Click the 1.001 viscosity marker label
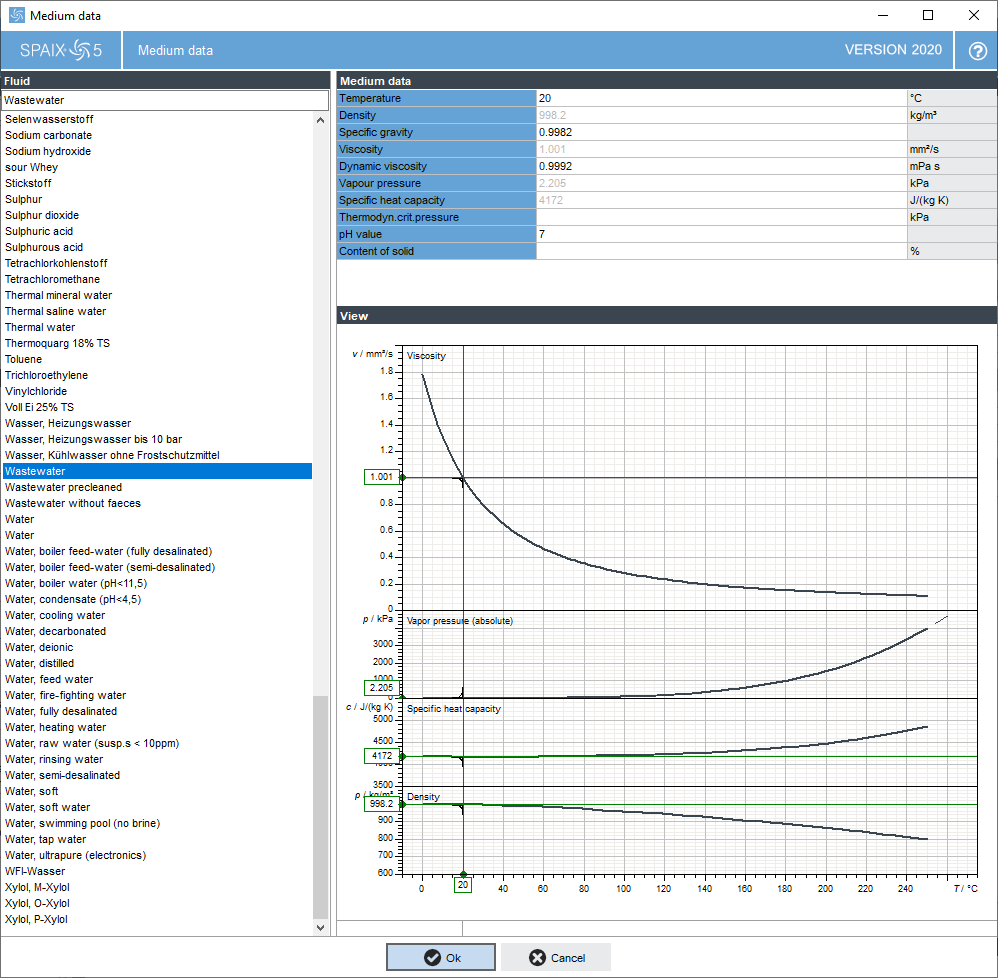Screen dimensions: 998x978 pyautogui.click(x=381, y=477)
